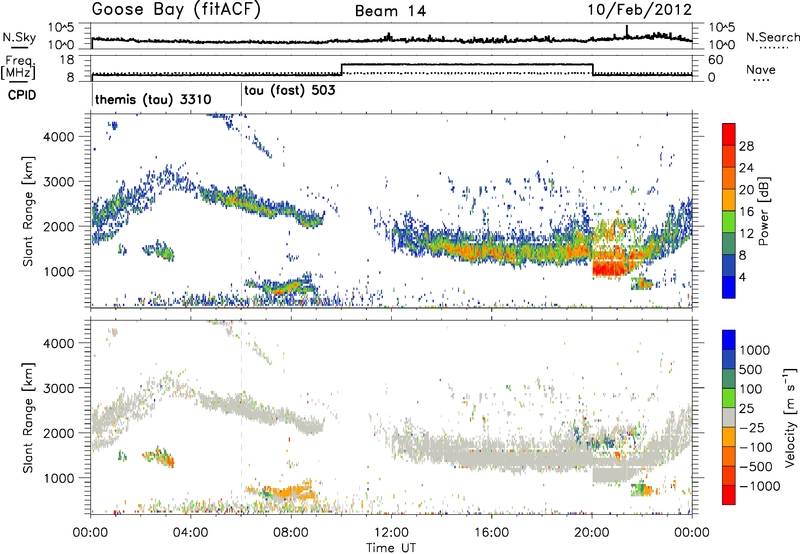
Task: Click the 500 label on the Velocity color bar
Action: [x=751, y=369]
